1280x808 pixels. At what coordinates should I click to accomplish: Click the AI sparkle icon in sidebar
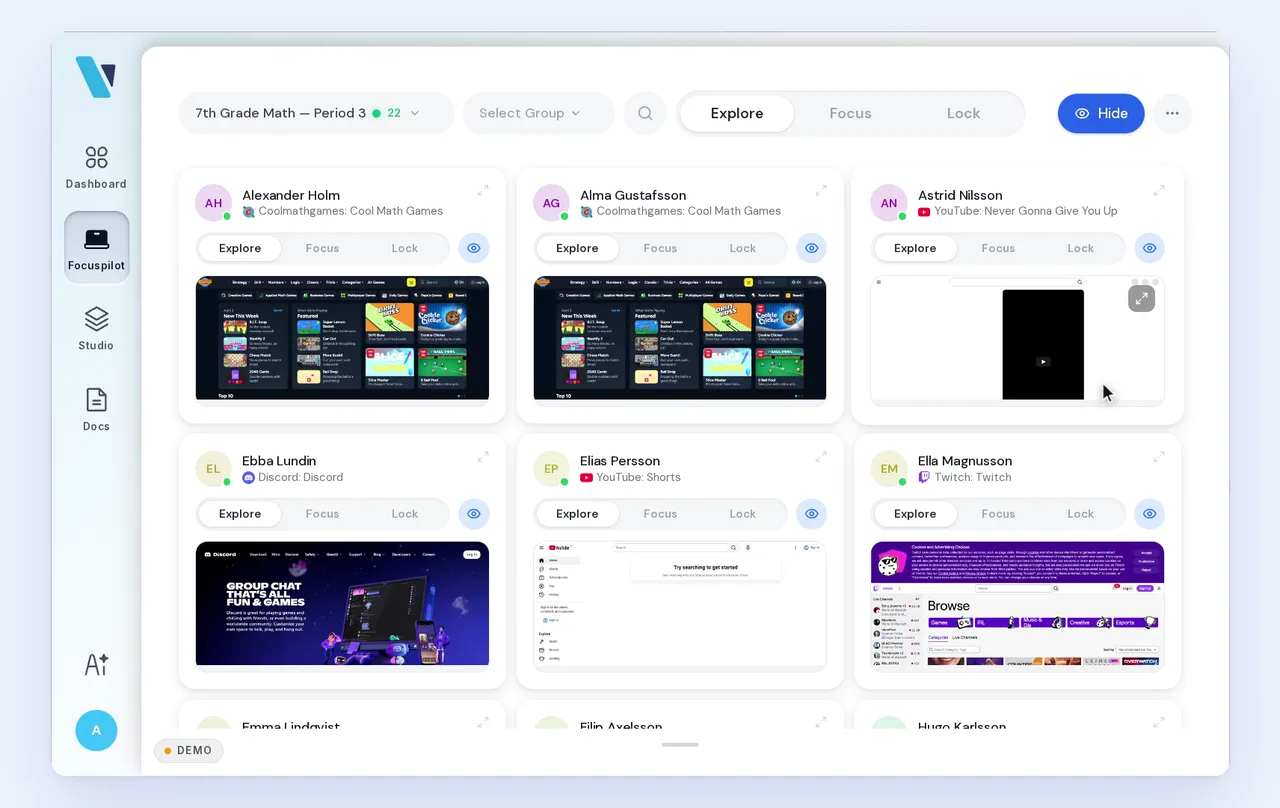coord(96,664)
